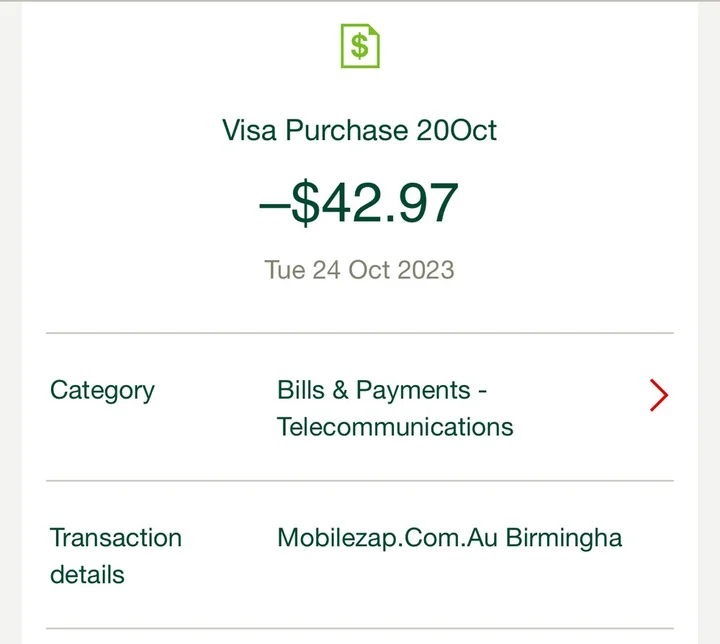Screen dimensions: 720x644
Task: Tap the Category row label
Action: pyautogui.click(x=102, y=390)
